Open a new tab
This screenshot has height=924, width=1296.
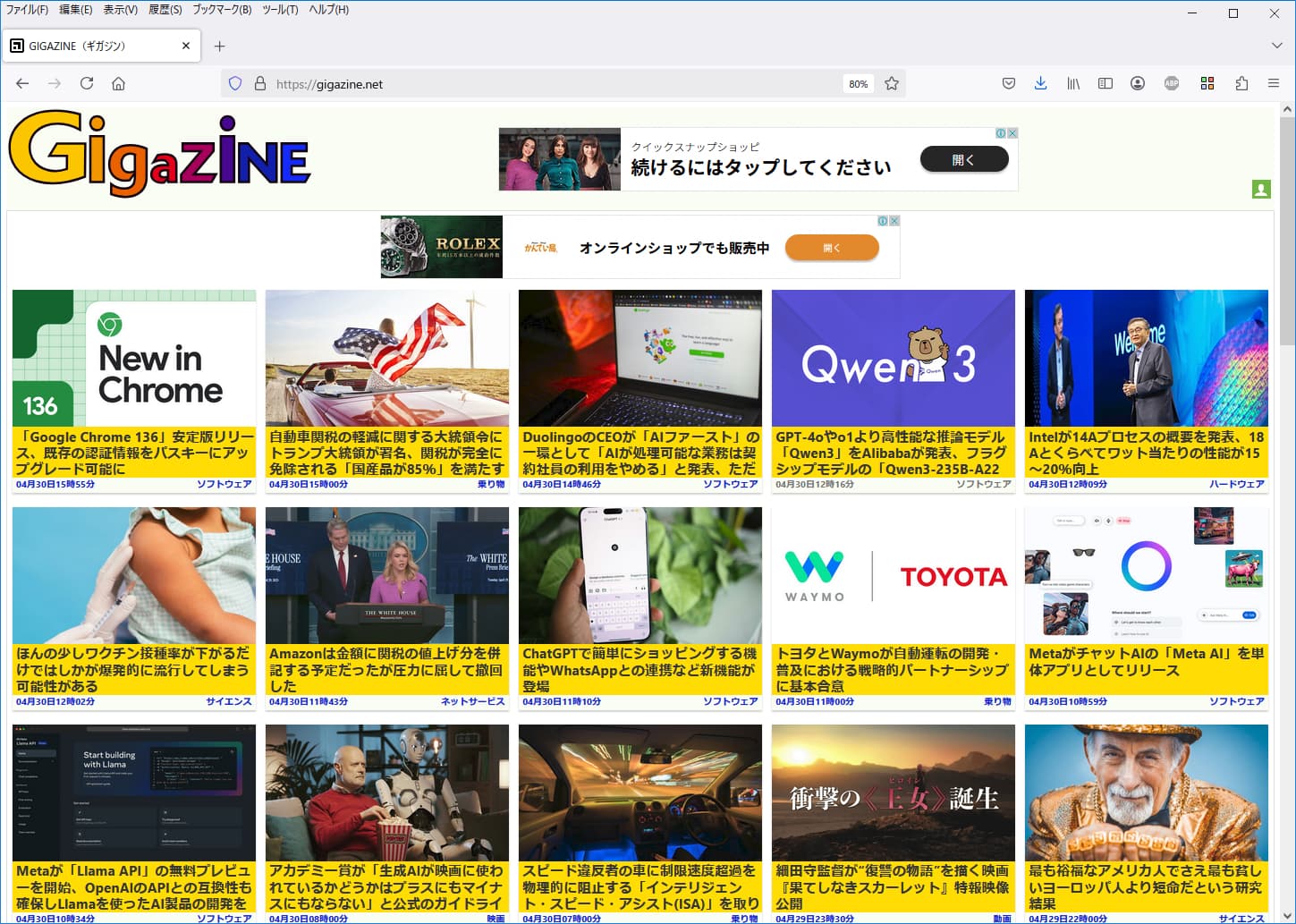click(220, 46)
